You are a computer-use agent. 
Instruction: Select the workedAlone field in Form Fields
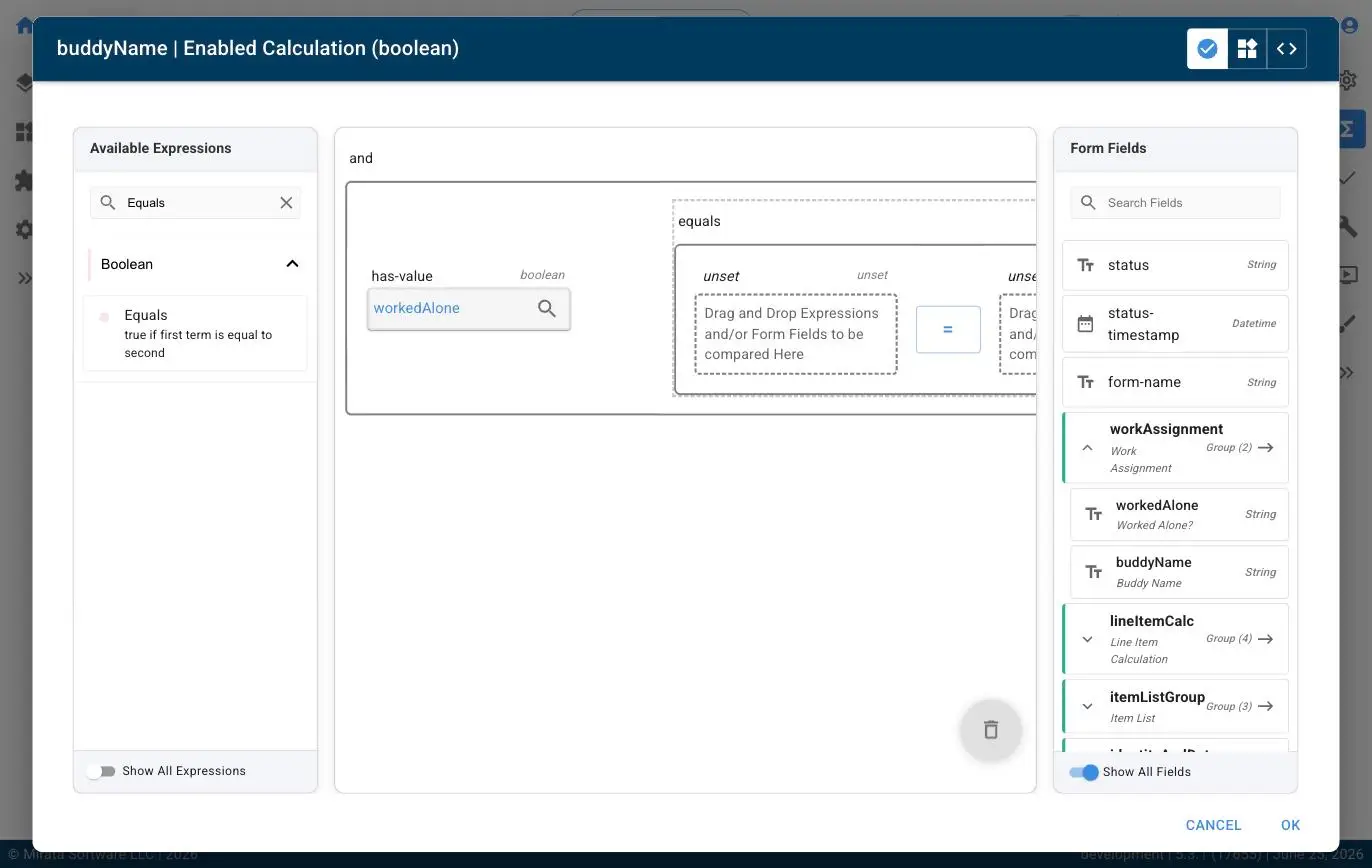[x=1179, y=514]
